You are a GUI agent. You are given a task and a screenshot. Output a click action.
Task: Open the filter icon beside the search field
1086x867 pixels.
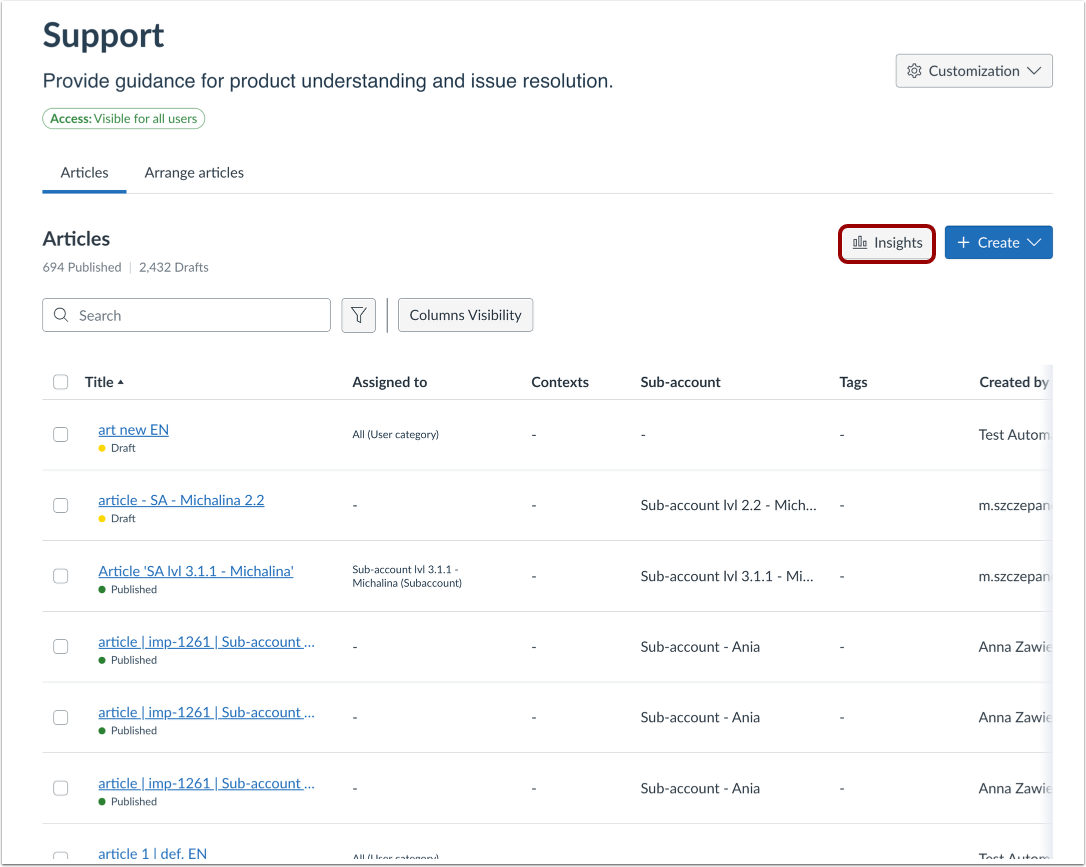pyautogui.click(x=358, y=315)
